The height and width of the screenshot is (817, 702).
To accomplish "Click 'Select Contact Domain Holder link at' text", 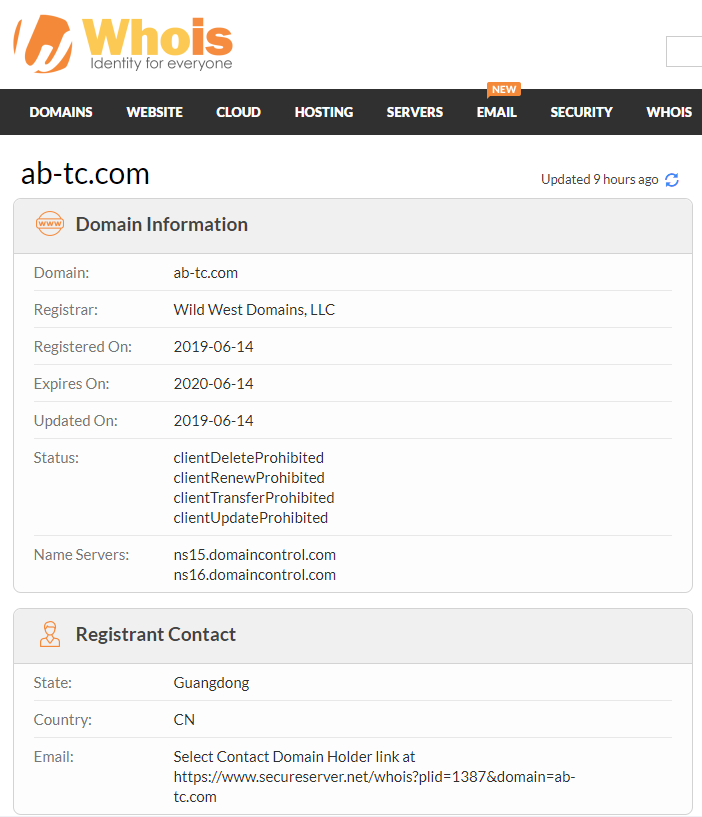I will (x=294, y=757).
